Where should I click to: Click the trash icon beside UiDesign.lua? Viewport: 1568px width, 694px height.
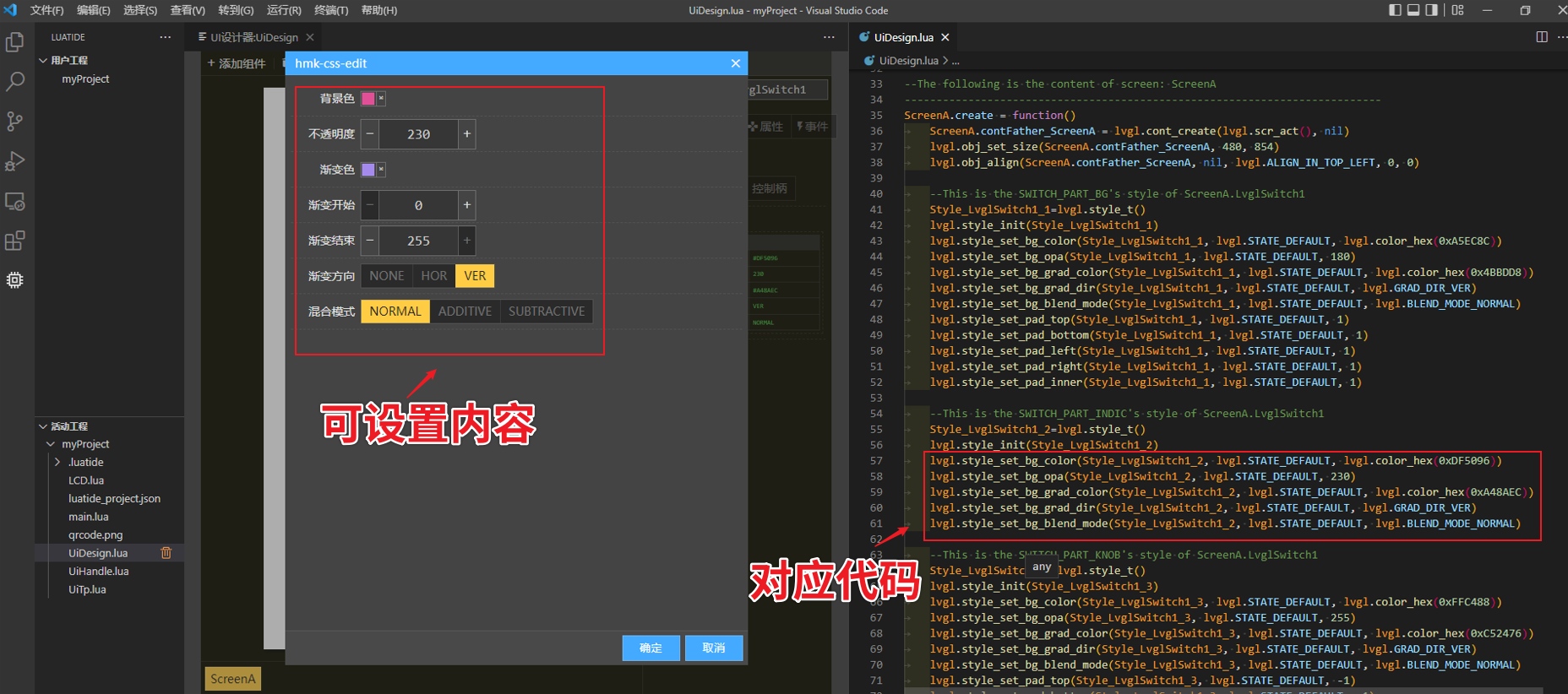(x=166, y=553)
